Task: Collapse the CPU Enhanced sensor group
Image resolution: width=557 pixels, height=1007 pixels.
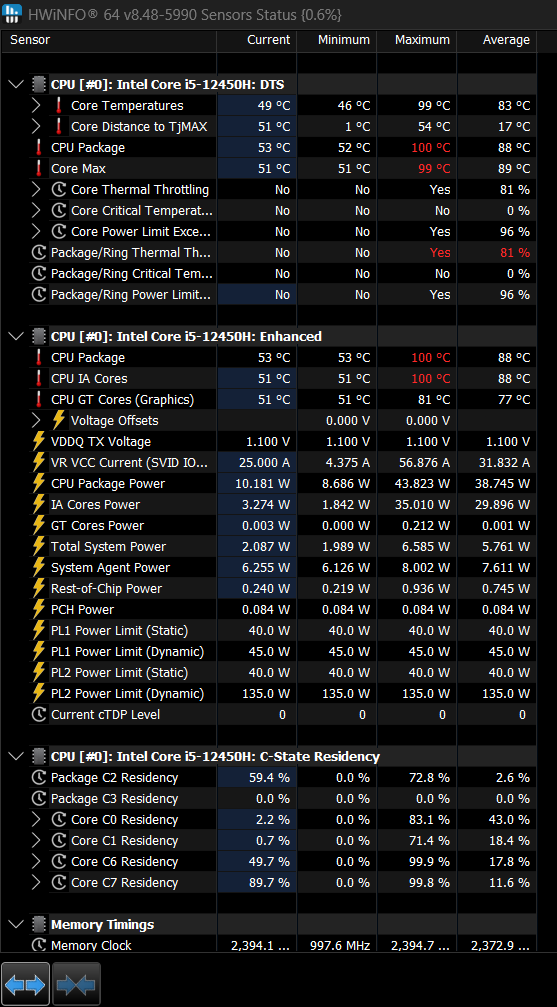Action: point(17,337)
